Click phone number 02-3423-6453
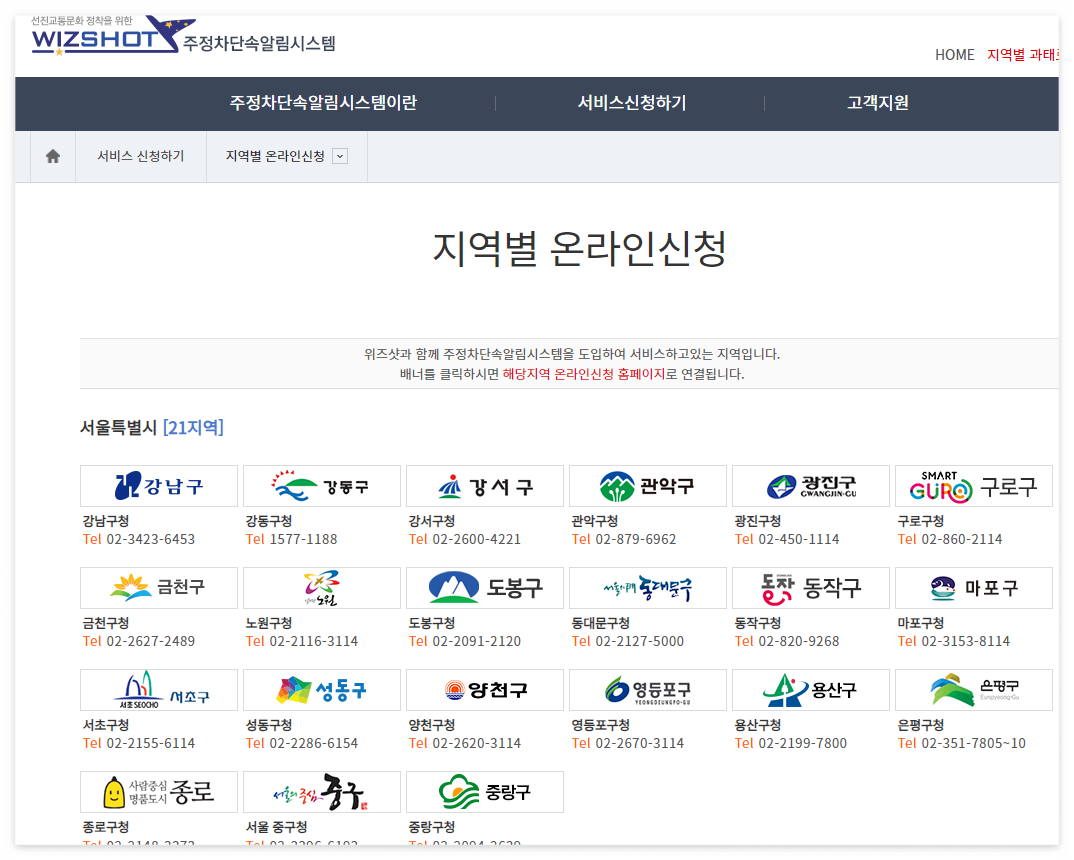 point(151,540)
